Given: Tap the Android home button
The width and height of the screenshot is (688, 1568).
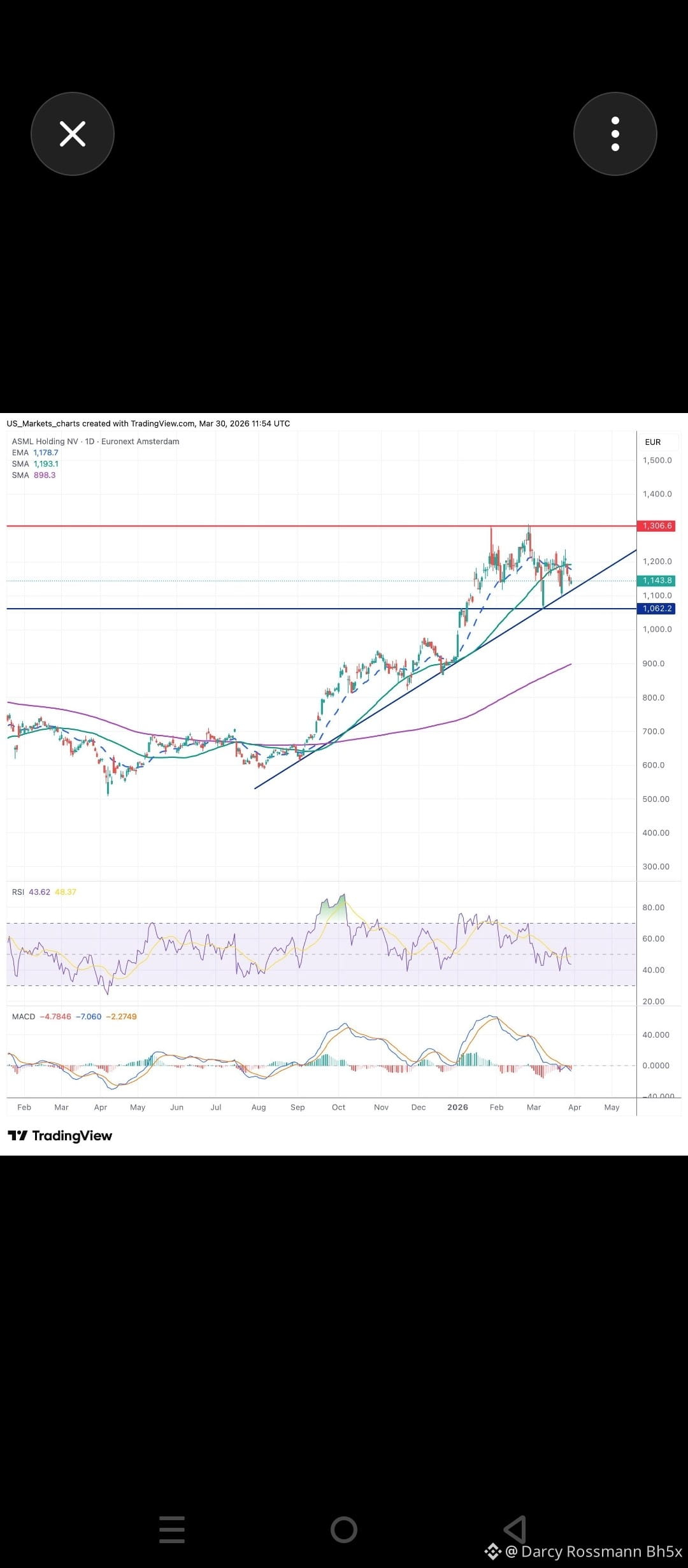Looking at the screenshot, I should [x=344, y=1529].
